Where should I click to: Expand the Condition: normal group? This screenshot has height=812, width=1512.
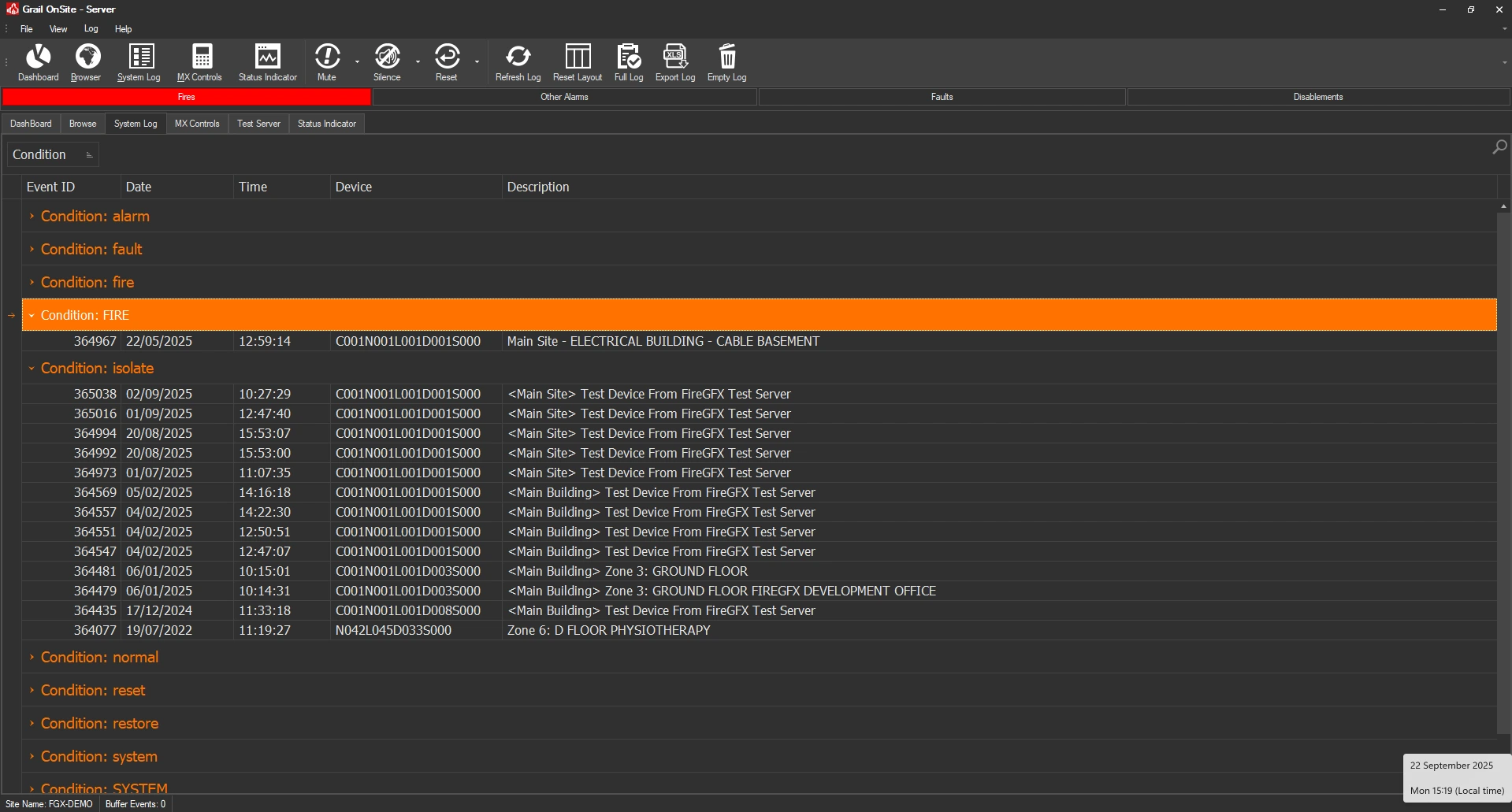(32, 657)
